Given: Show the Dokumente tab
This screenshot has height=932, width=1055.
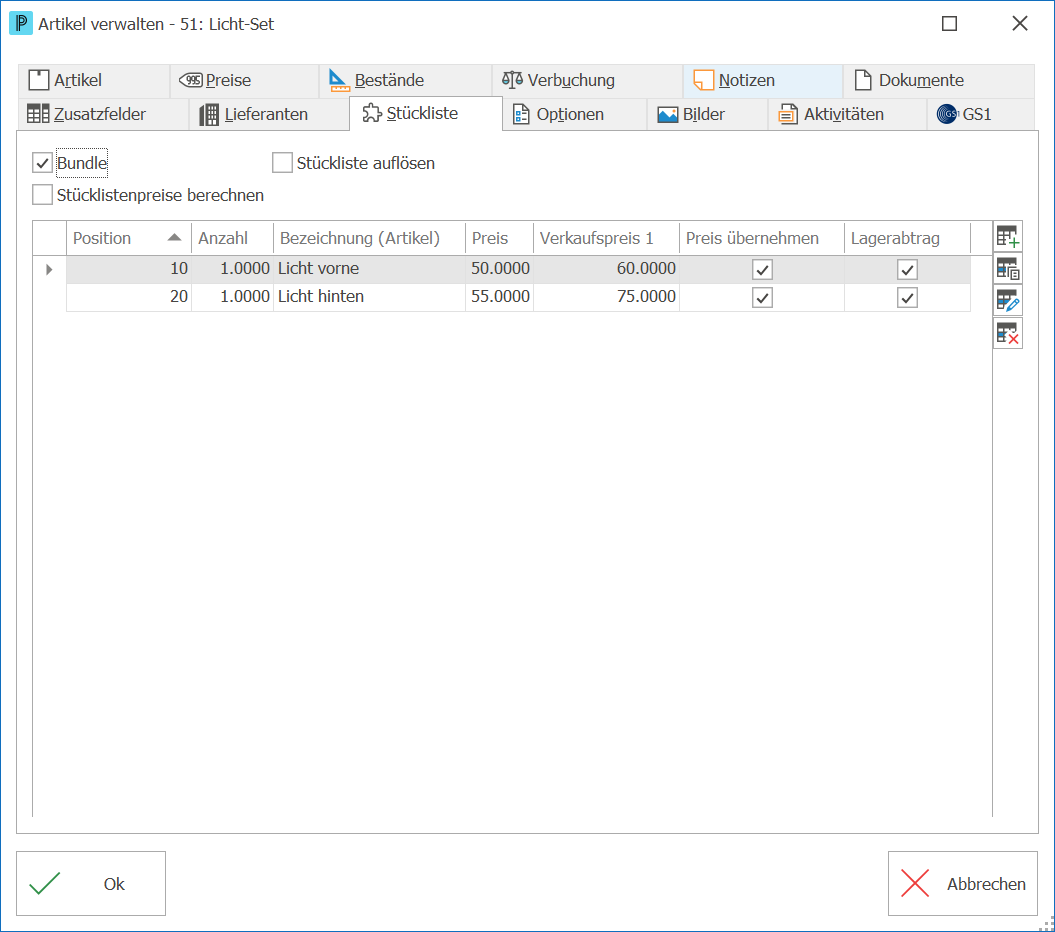Looking at the screenshot, I should tap(939, 81).
